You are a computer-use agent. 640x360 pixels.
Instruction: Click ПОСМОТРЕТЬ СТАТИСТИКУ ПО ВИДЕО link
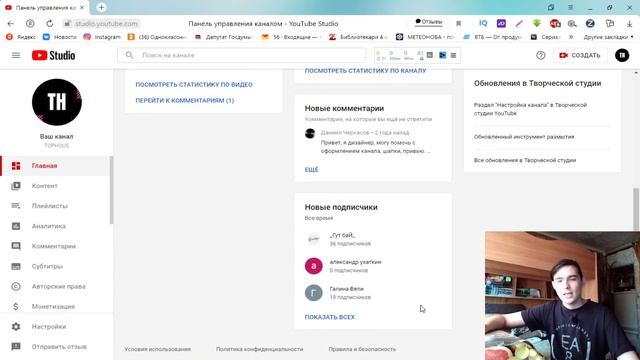[194, 84]
